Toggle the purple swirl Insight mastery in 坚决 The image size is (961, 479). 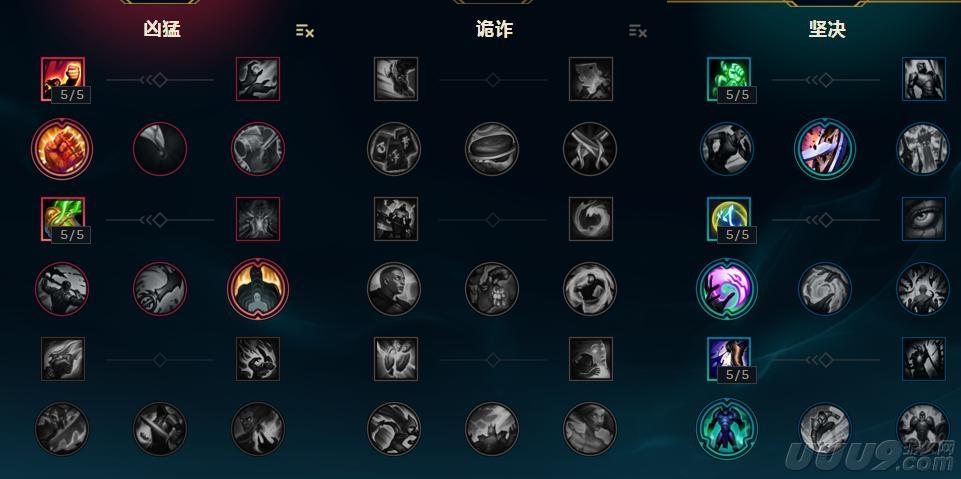coord(727,289)
